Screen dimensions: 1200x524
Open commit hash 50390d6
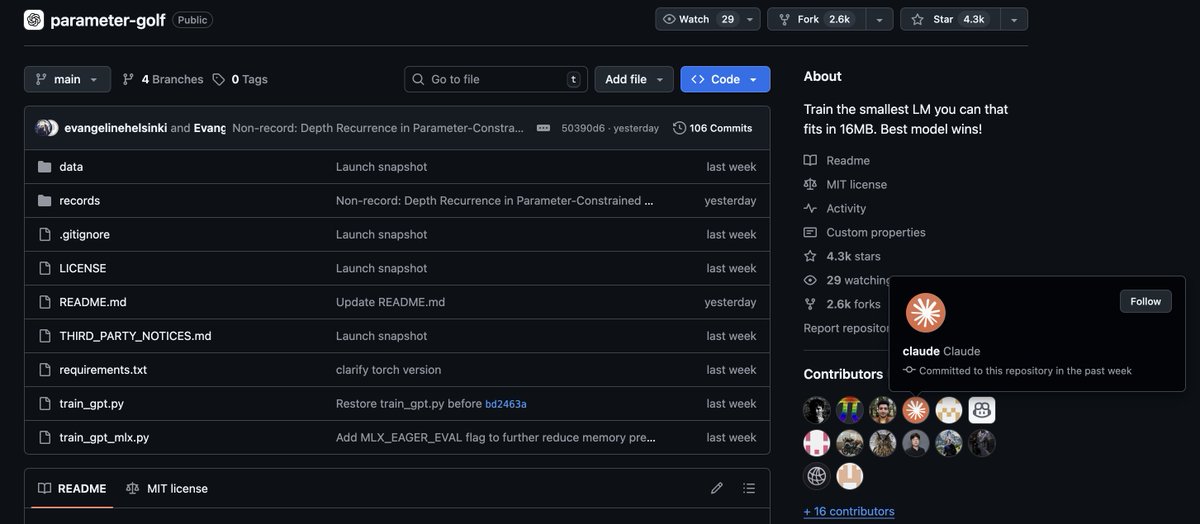[x=582, y=128]
